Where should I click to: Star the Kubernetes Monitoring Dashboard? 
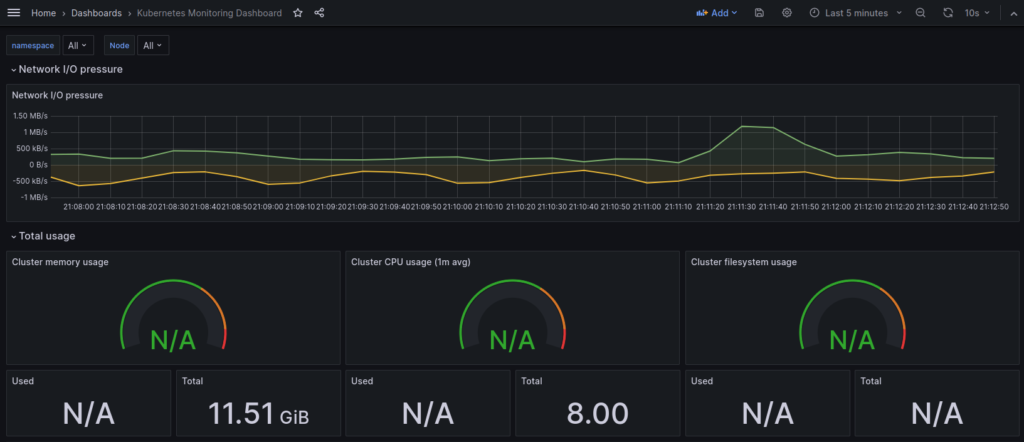click(x=298, y=13)
